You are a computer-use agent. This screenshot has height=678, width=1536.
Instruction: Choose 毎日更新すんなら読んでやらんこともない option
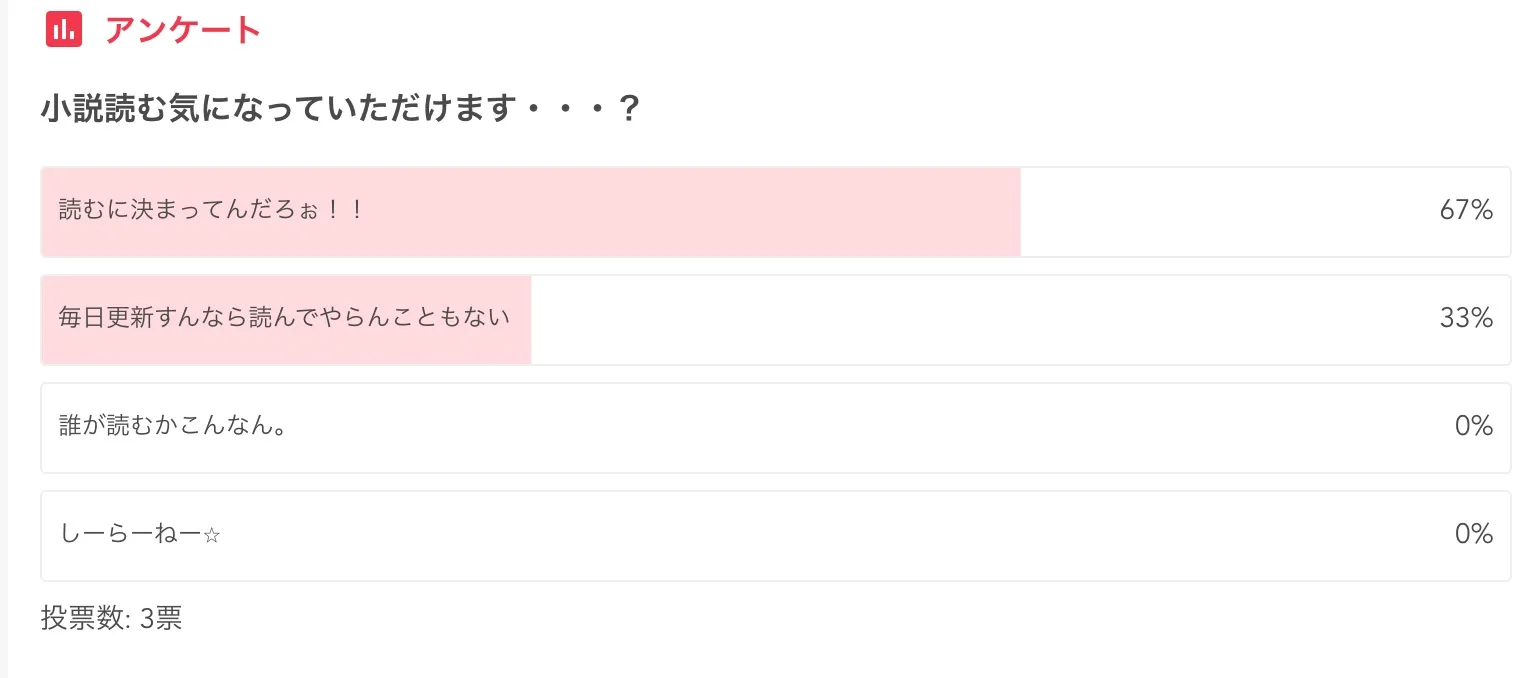(x=285, y=318)
